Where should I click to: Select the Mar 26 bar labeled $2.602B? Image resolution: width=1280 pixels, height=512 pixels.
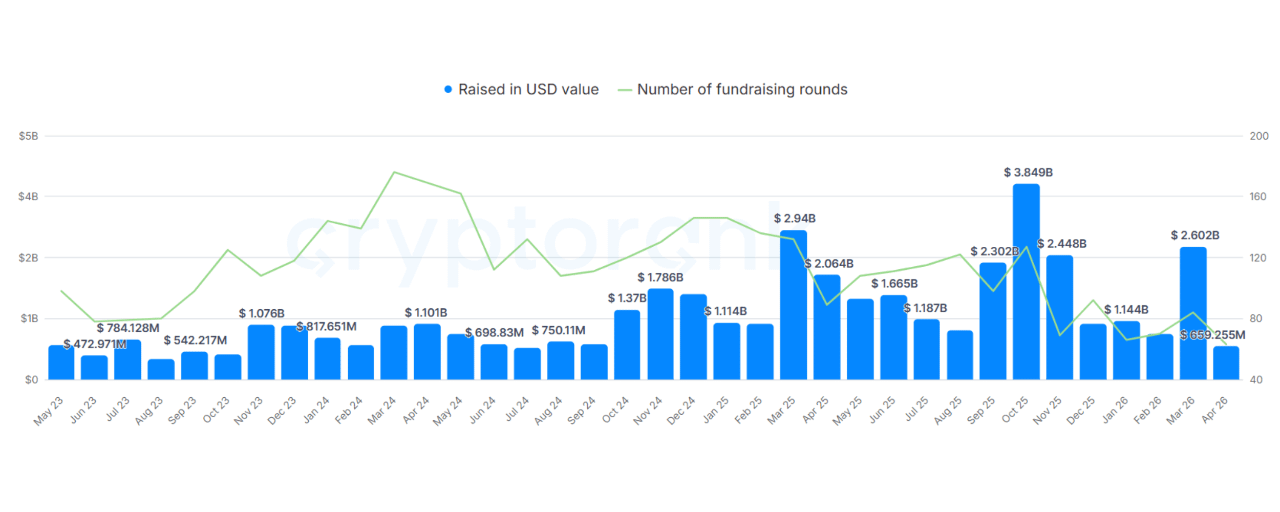(1193, 314)
